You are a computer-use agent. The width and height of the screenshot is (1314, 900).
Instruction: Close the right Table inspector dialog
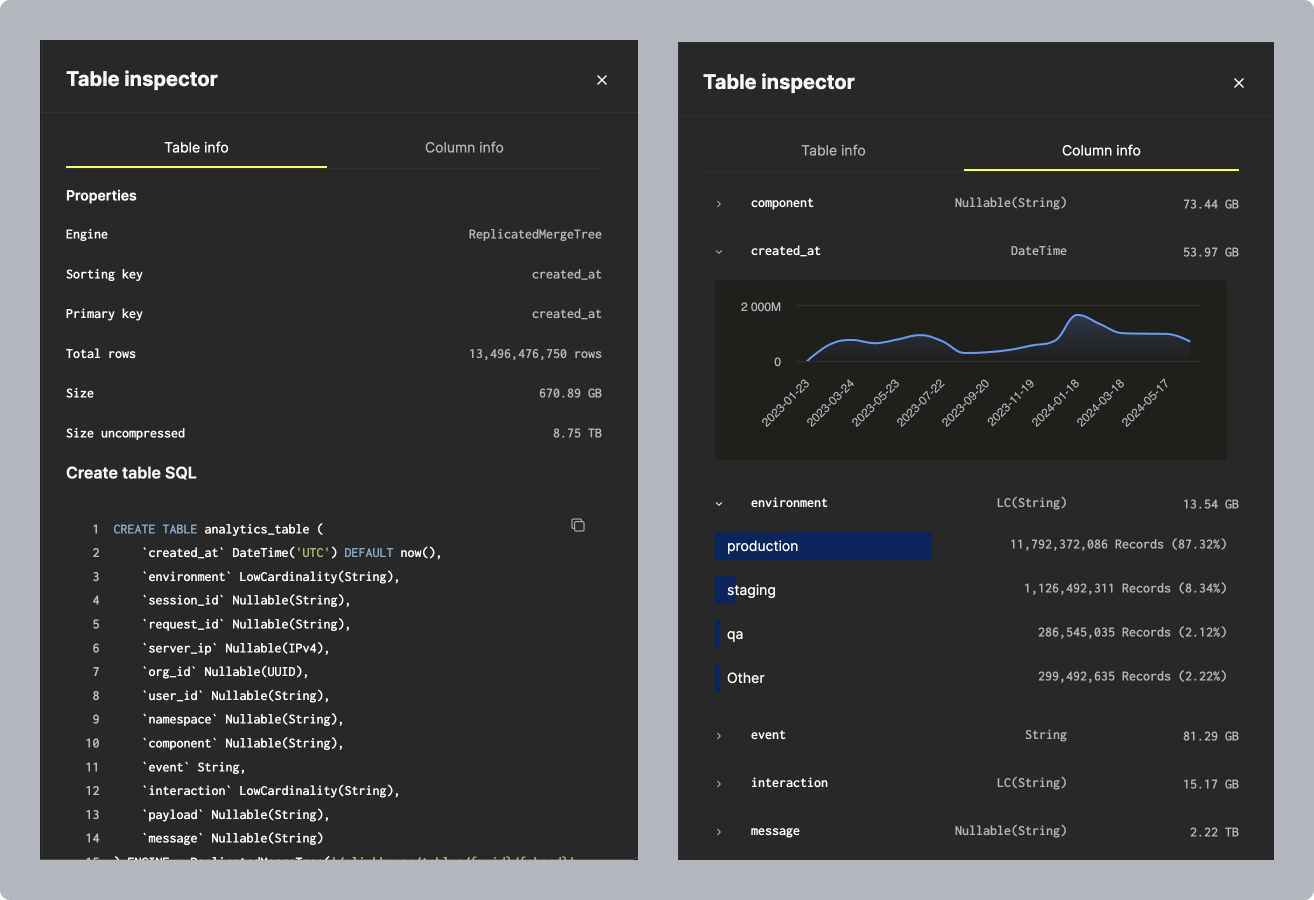pyautogui.click(x=1239, y=83)
